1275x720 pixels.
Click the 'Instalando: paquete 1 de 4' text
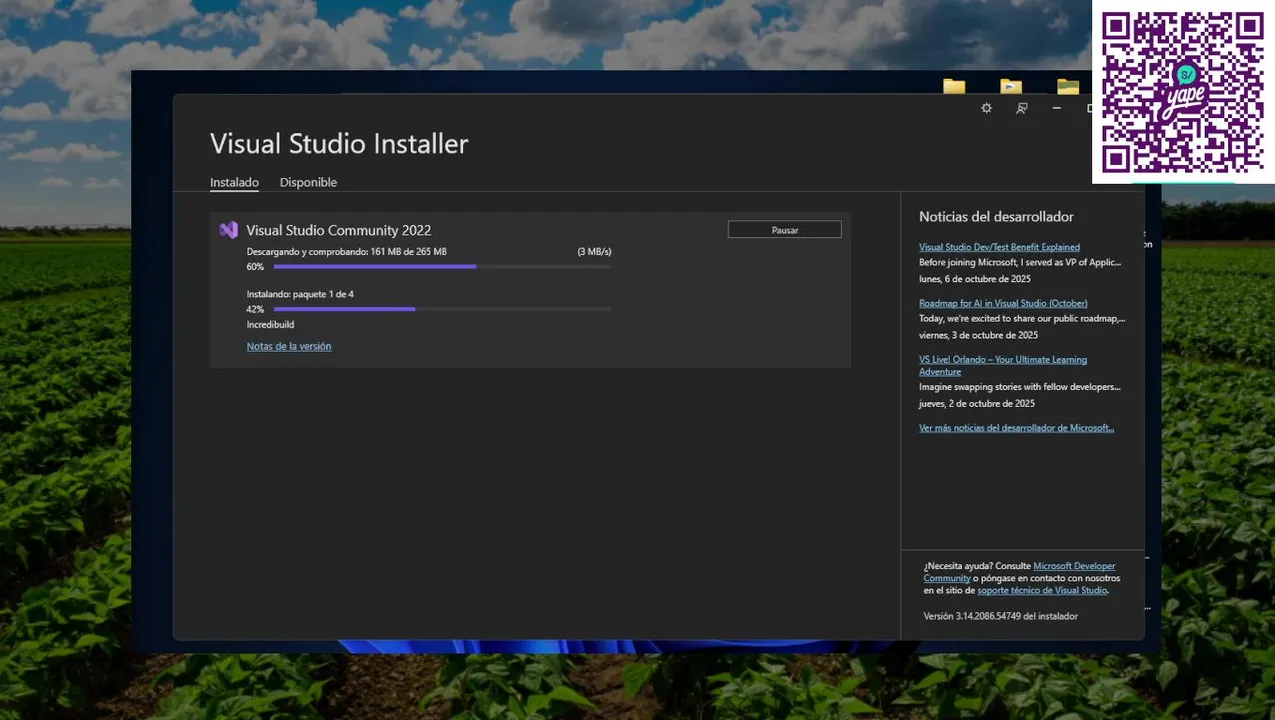tap(300, 294)
